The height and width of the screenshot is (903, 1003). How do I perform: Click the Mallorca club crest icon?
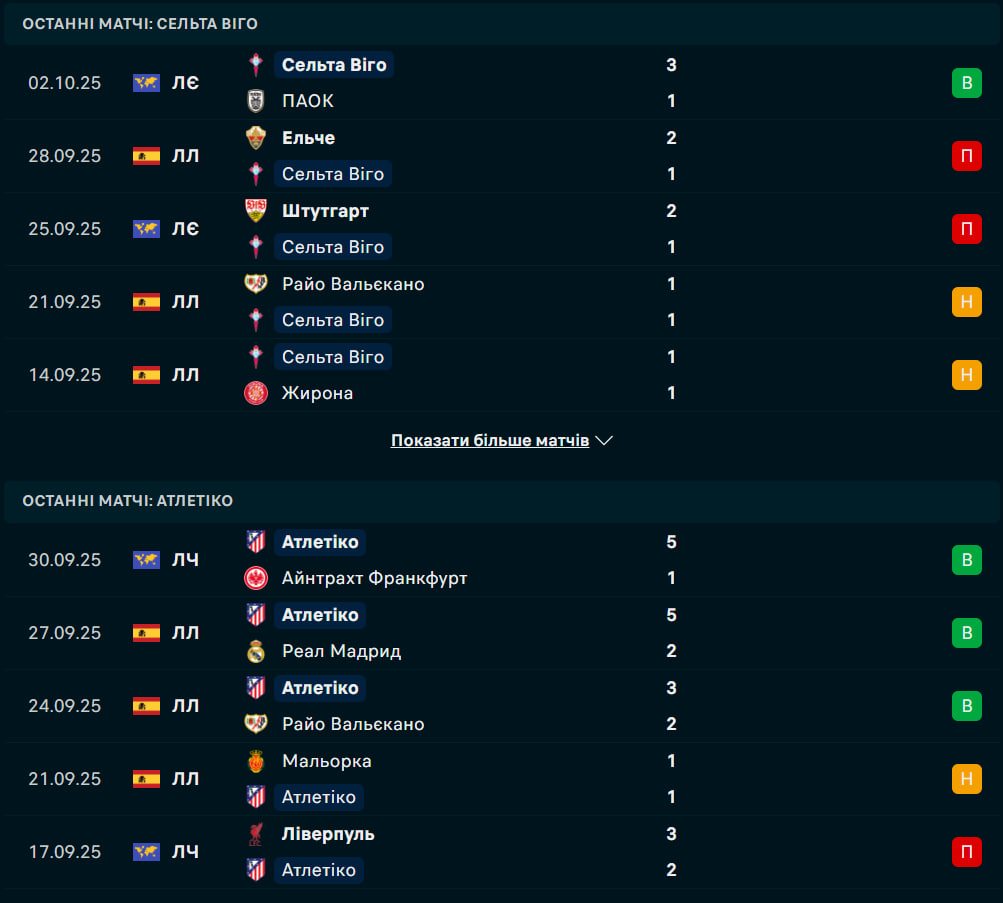coord(256,761)
